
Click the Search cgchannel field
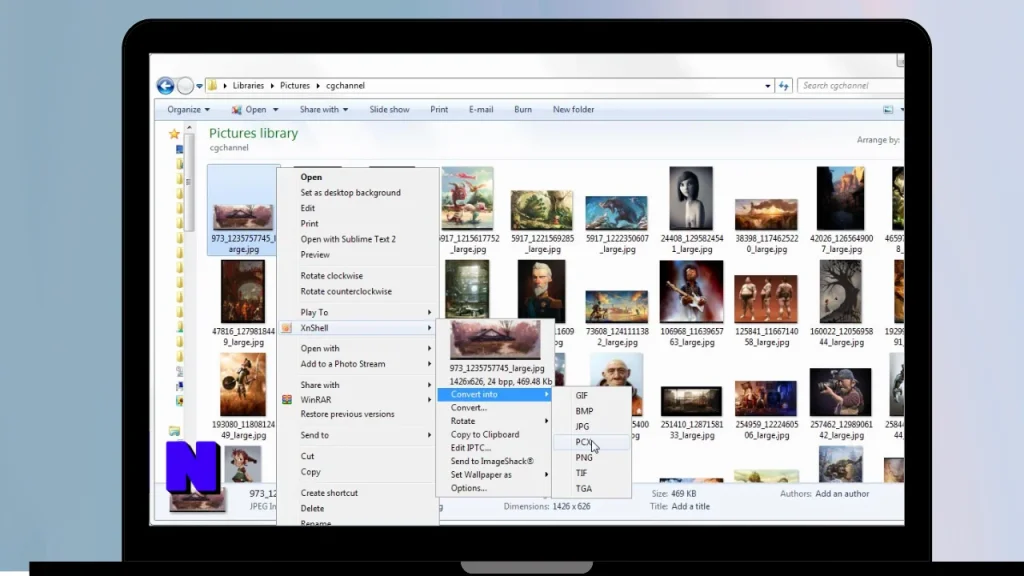tap(850, 86)
